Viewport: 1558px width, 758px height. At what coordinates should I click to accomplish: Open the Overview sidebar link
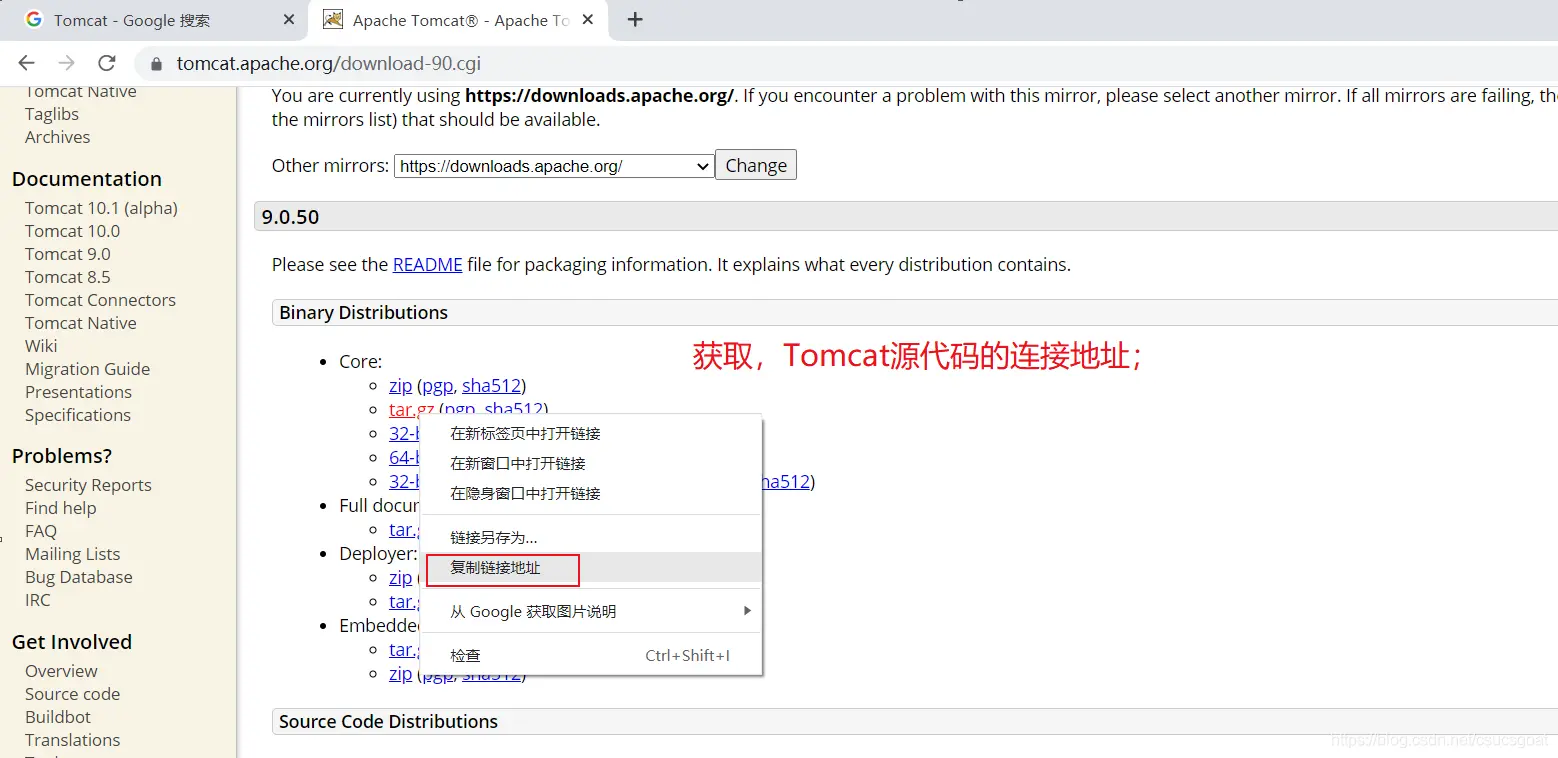pyautogui.click(x=61, y=671)
